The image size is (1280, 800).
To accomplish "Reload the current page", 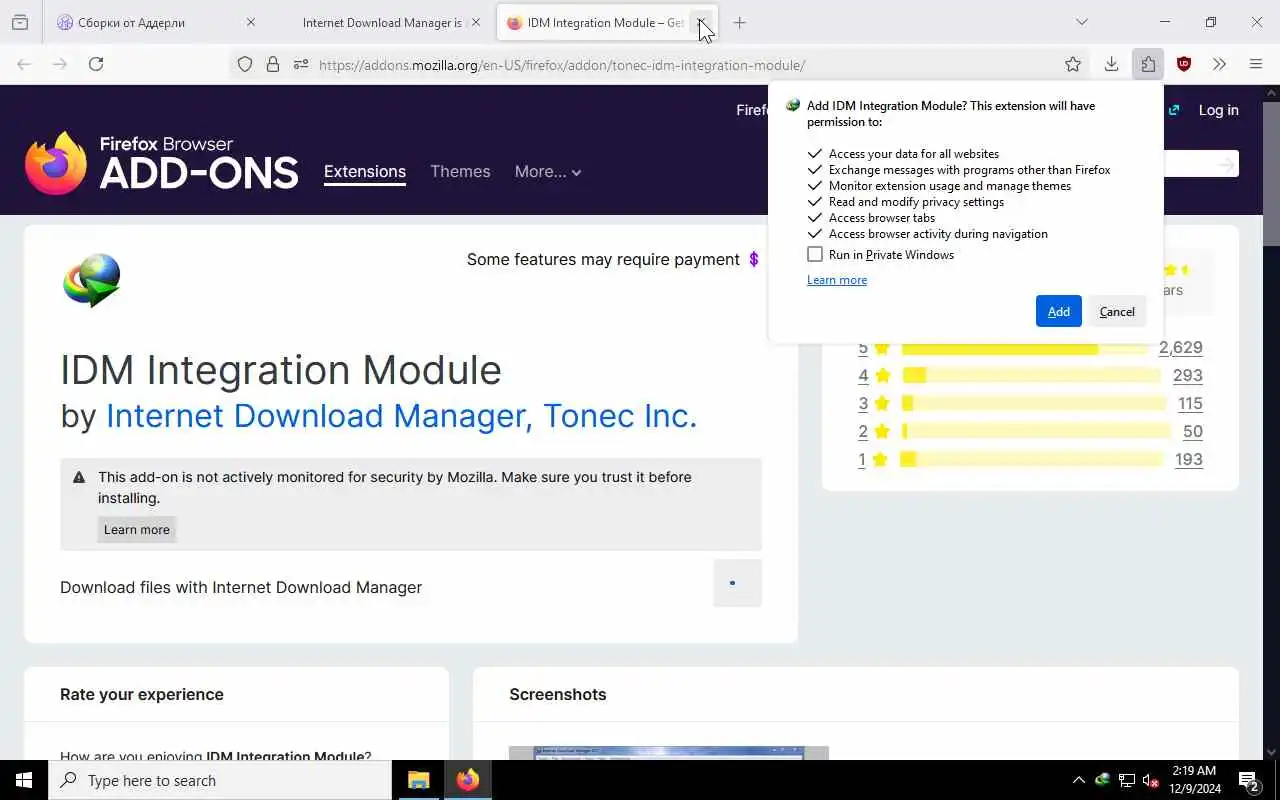I will tap(96, 64).
